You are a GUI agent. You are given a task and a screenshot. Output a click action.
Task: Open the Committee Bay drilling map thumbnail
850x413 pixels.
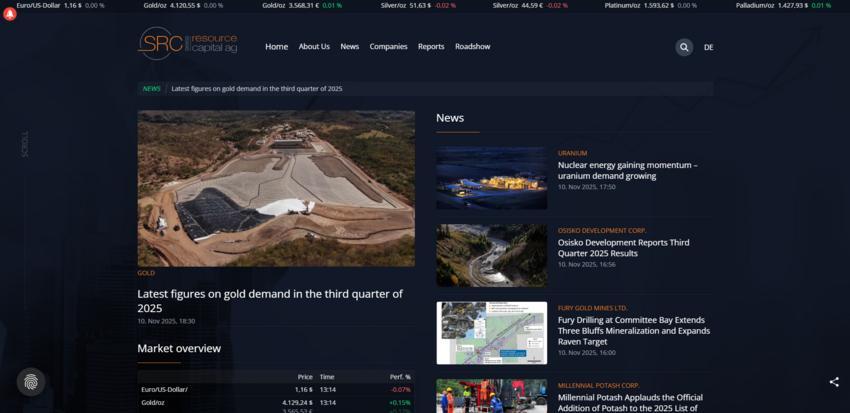coord(492,333)
